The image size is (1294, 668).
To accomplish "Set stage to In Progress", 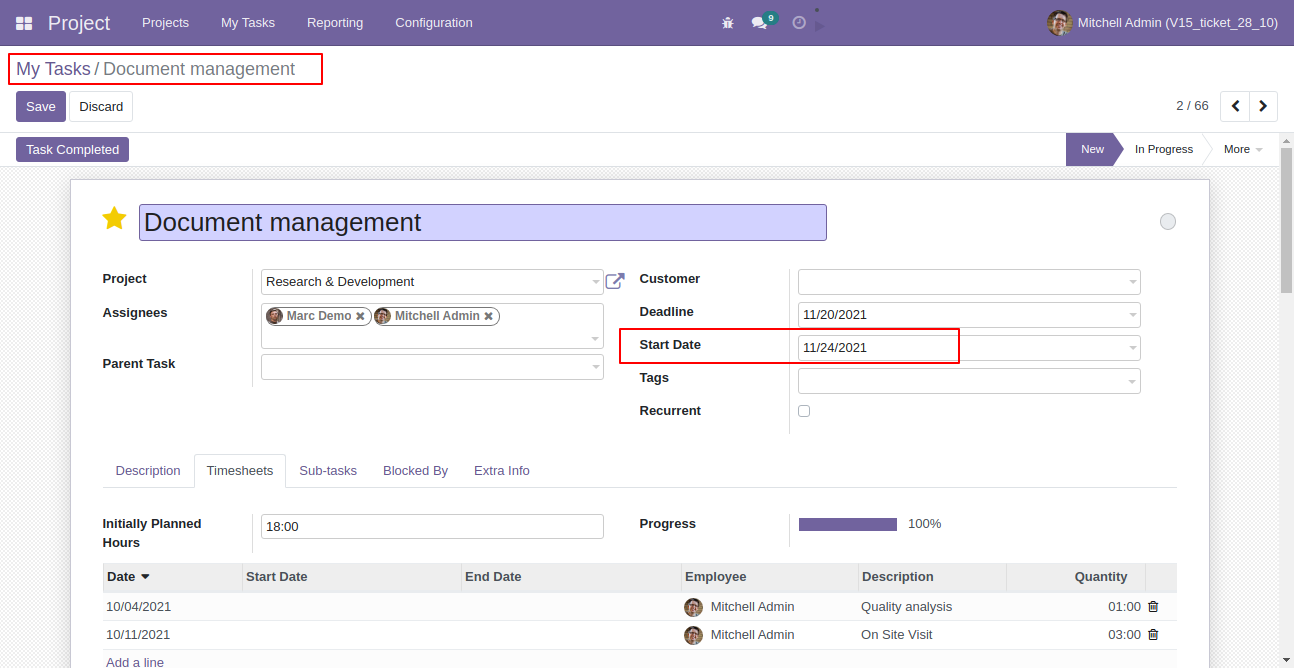I will [1163, 149].
